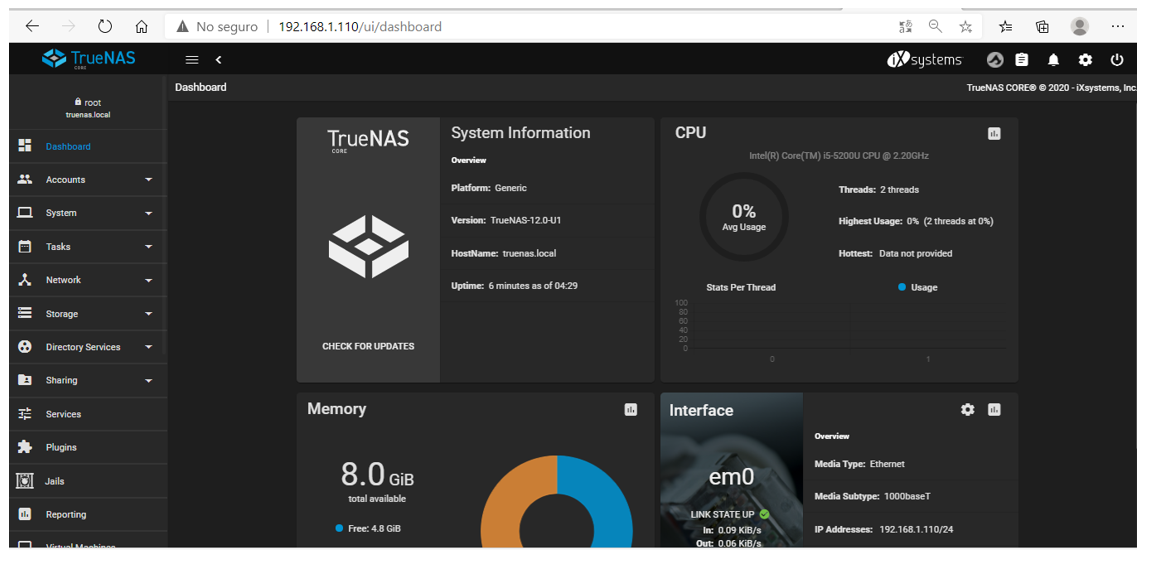The image size is (1150, 567).
Task: Open browser settings and more menu
Action: click(x=1118, y=26)
